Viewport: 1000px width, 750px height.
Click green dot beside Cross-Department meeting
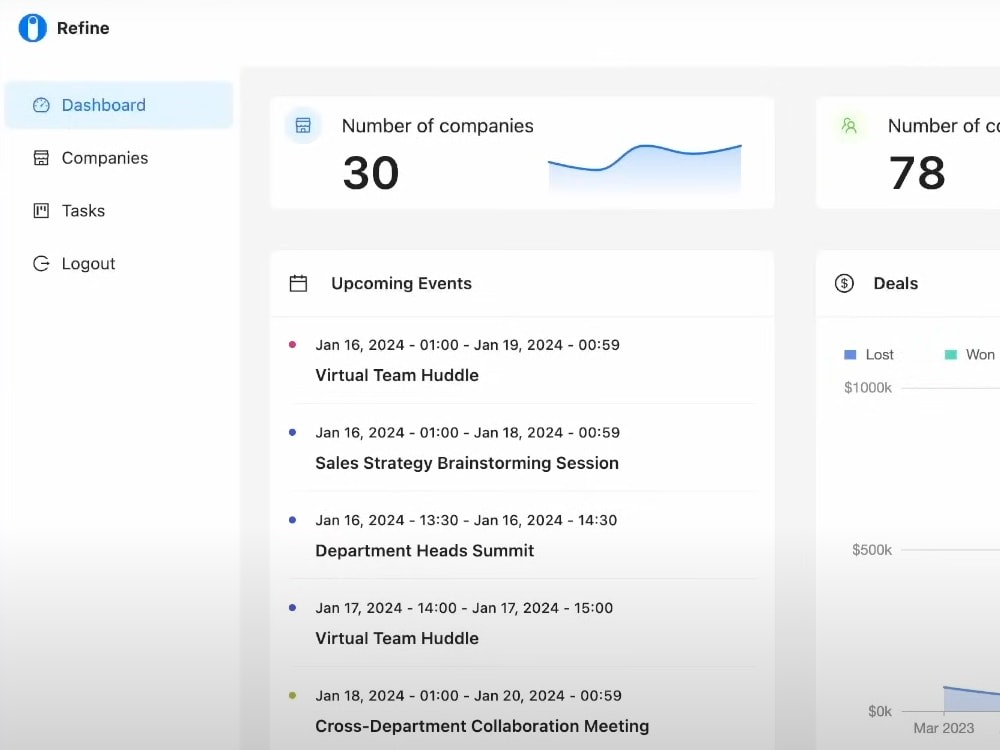[293, 696]
